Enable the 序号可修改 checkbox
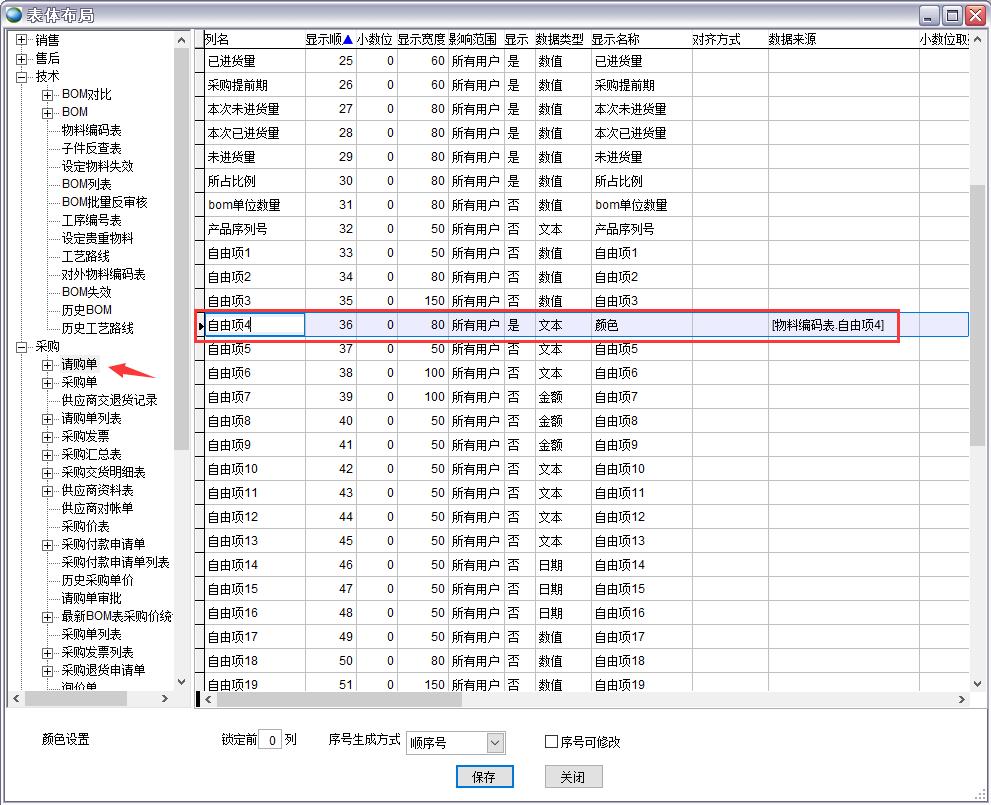 (551, 742)
